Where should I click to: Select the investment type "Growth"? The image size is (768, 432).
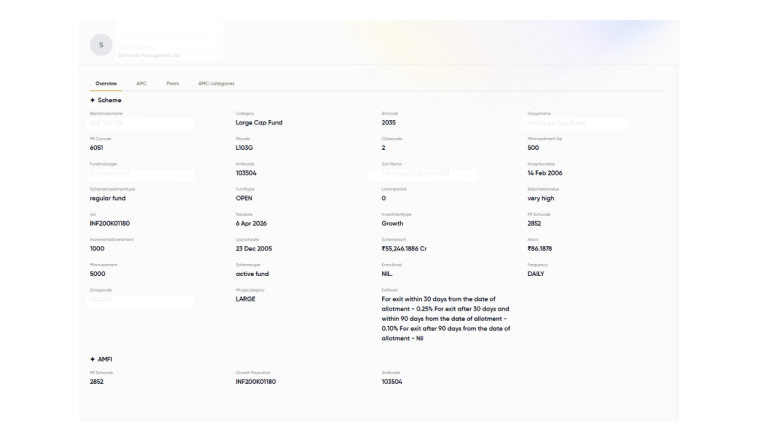pos(392,223)
